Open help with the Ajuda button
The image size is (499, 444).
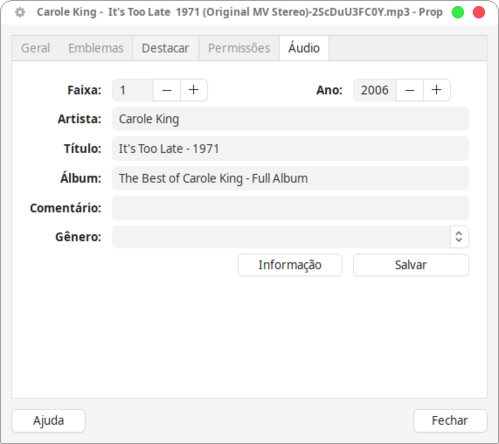pyautogui.click(x=48, y=421)
